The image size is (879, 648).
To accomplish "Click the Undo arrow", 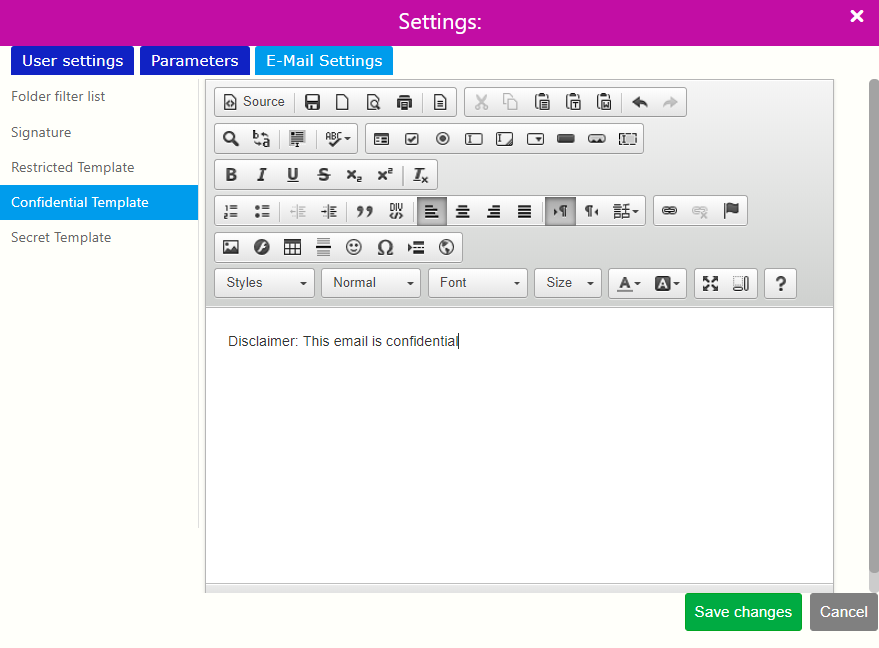I will coord(640,102).
